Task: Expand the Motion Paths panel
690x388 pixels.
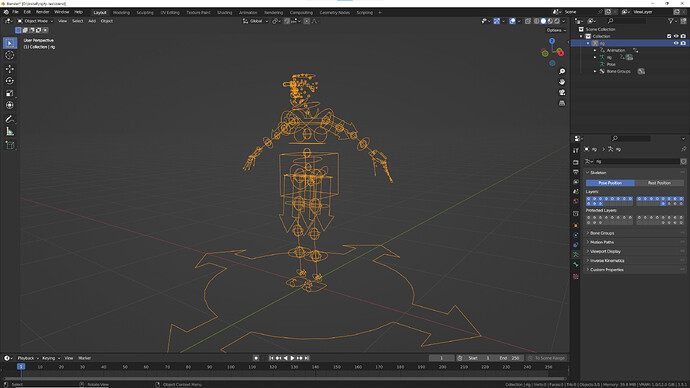Action: point(635,242)
